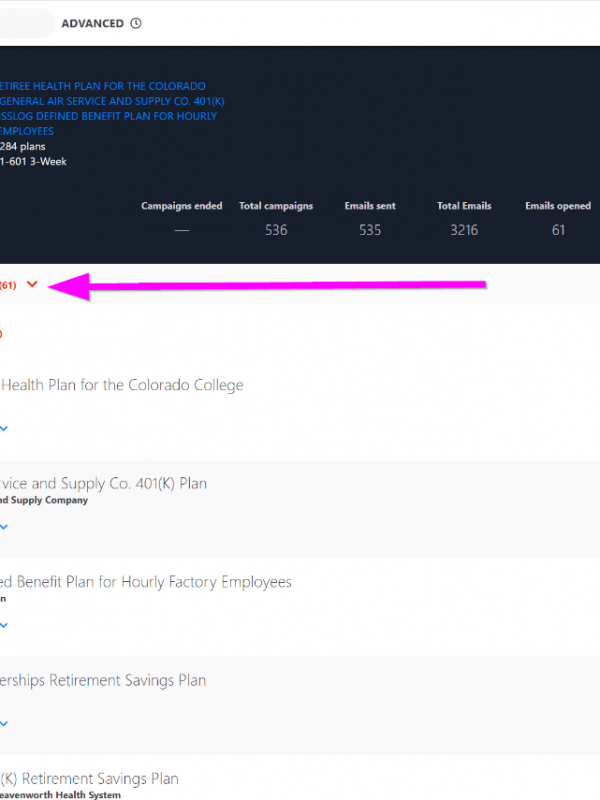Select the erships Retirement Savings Plan title
Screen dimensions: 600x800
[x=103, y=680]
